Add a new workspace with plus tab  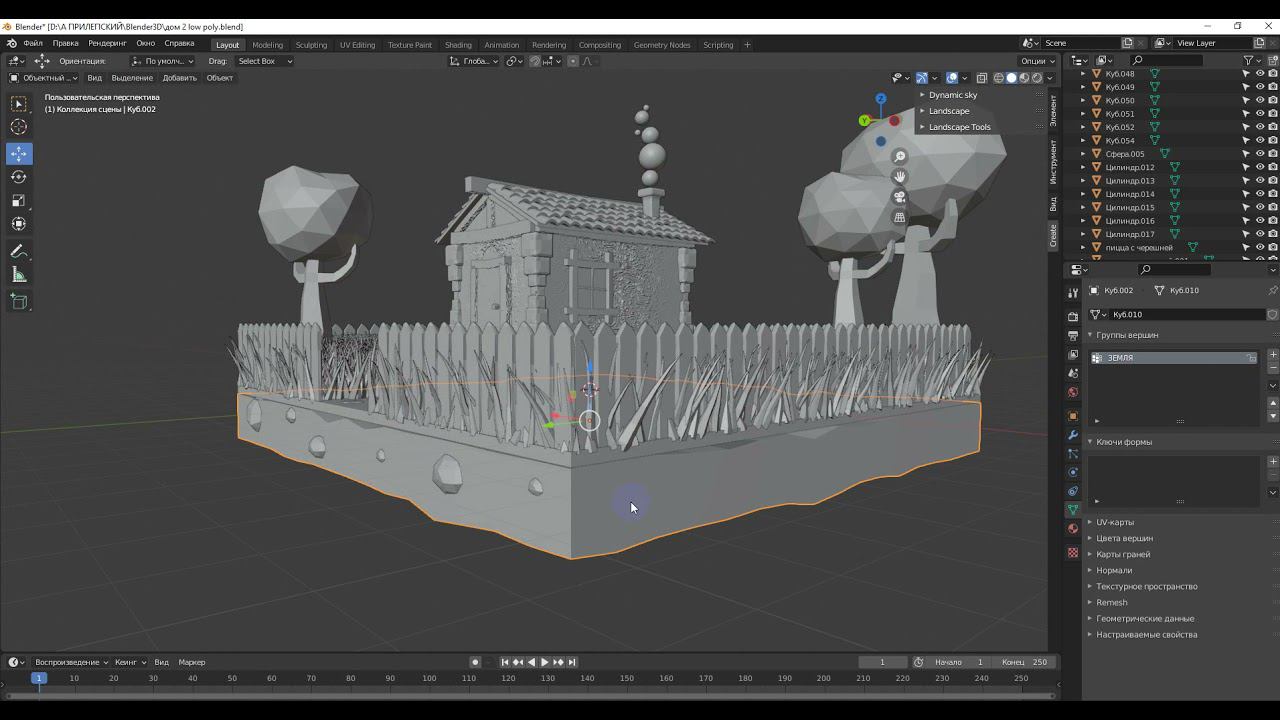tap(747, 45)
